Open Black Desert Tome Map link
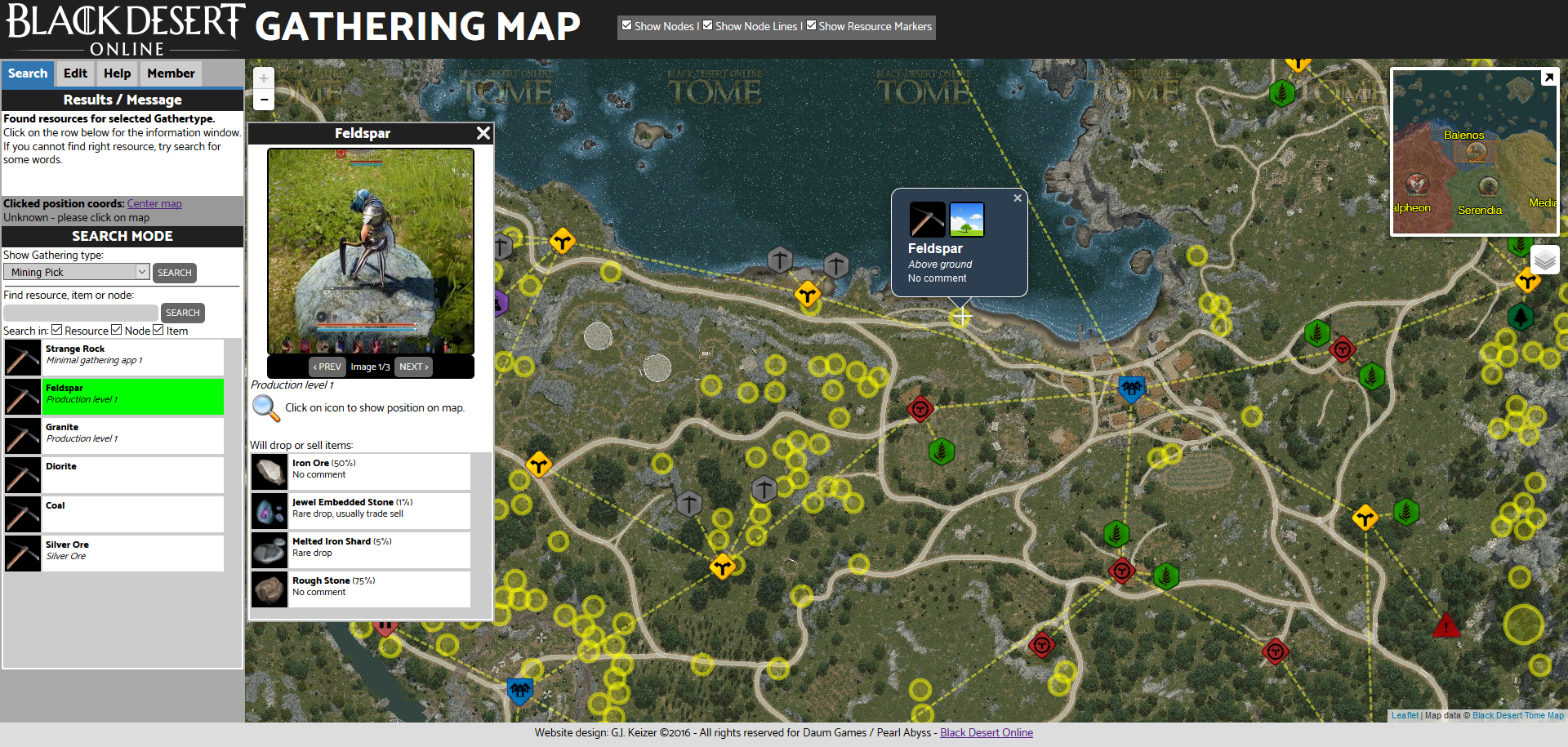The image size is (1568, 747). (x=1518, y=715)
